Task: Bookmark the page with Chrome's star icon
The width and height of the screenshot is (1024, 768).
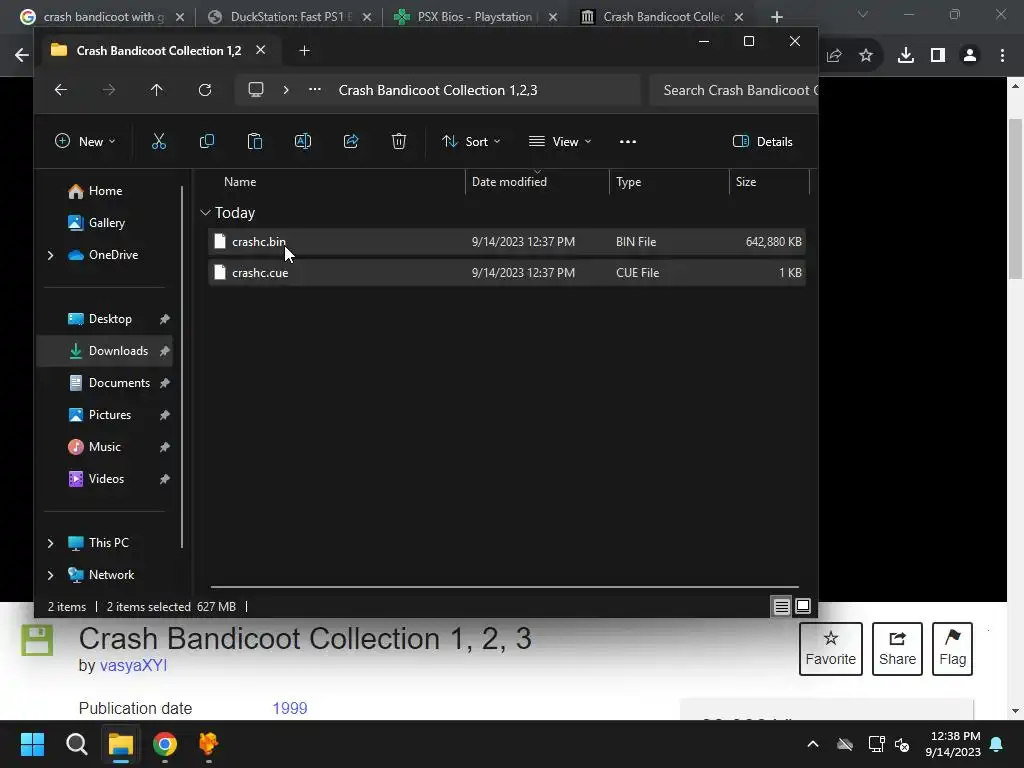Action: pos(866,56)
